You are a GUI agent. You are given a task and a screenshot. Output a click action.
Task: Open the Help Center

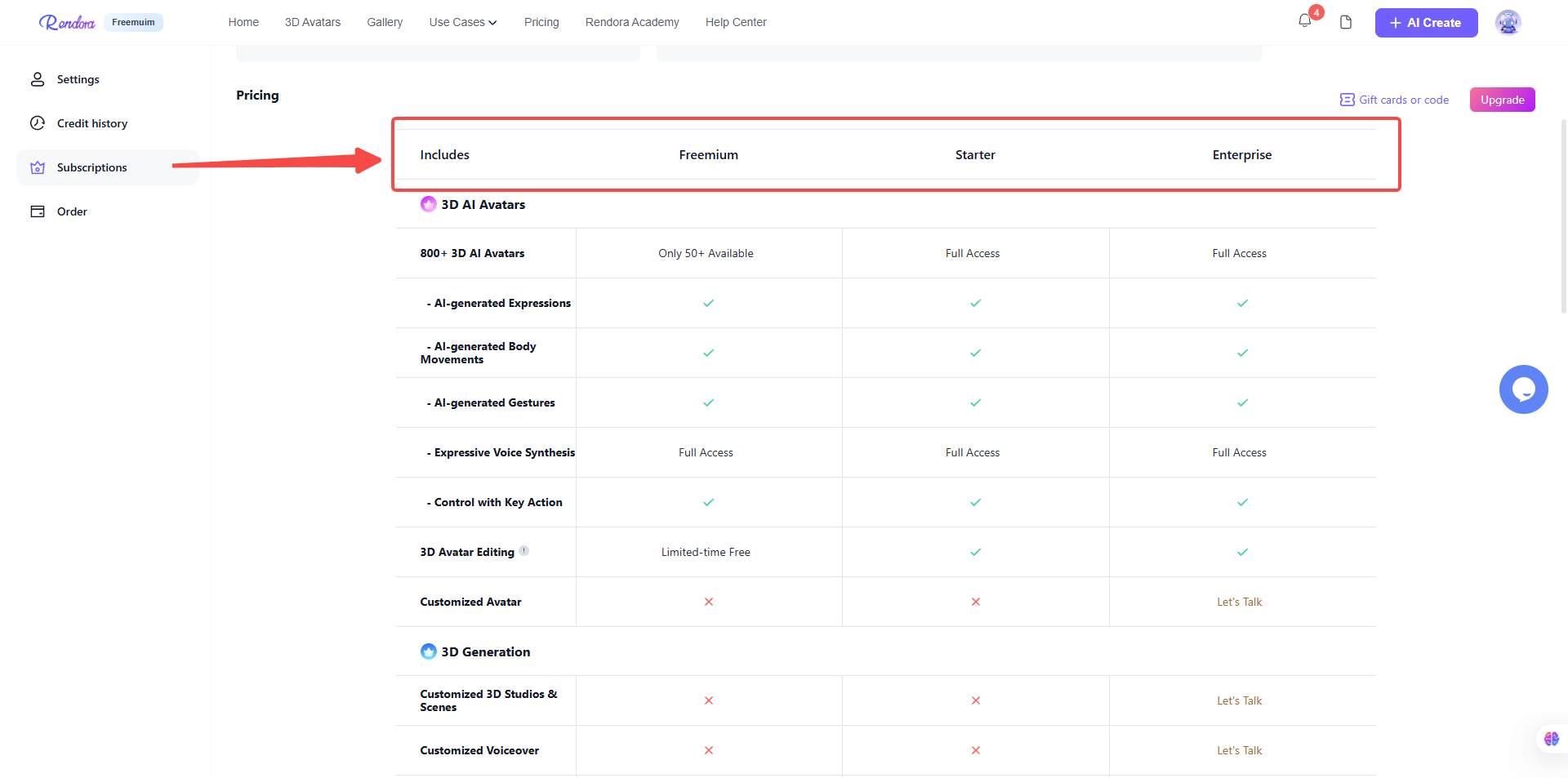tap(736, 22)
